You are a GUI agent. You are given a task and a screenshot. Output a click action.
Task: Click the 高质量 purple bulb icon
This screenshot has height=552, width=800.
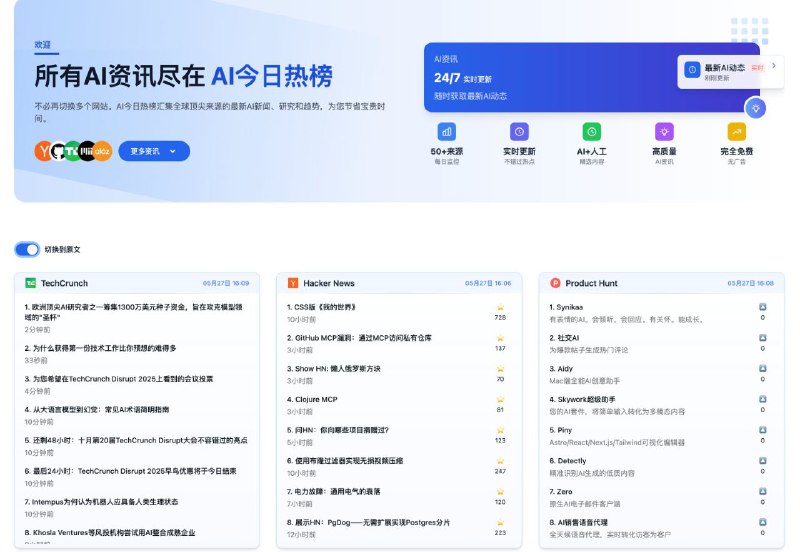tap(664, 132)
